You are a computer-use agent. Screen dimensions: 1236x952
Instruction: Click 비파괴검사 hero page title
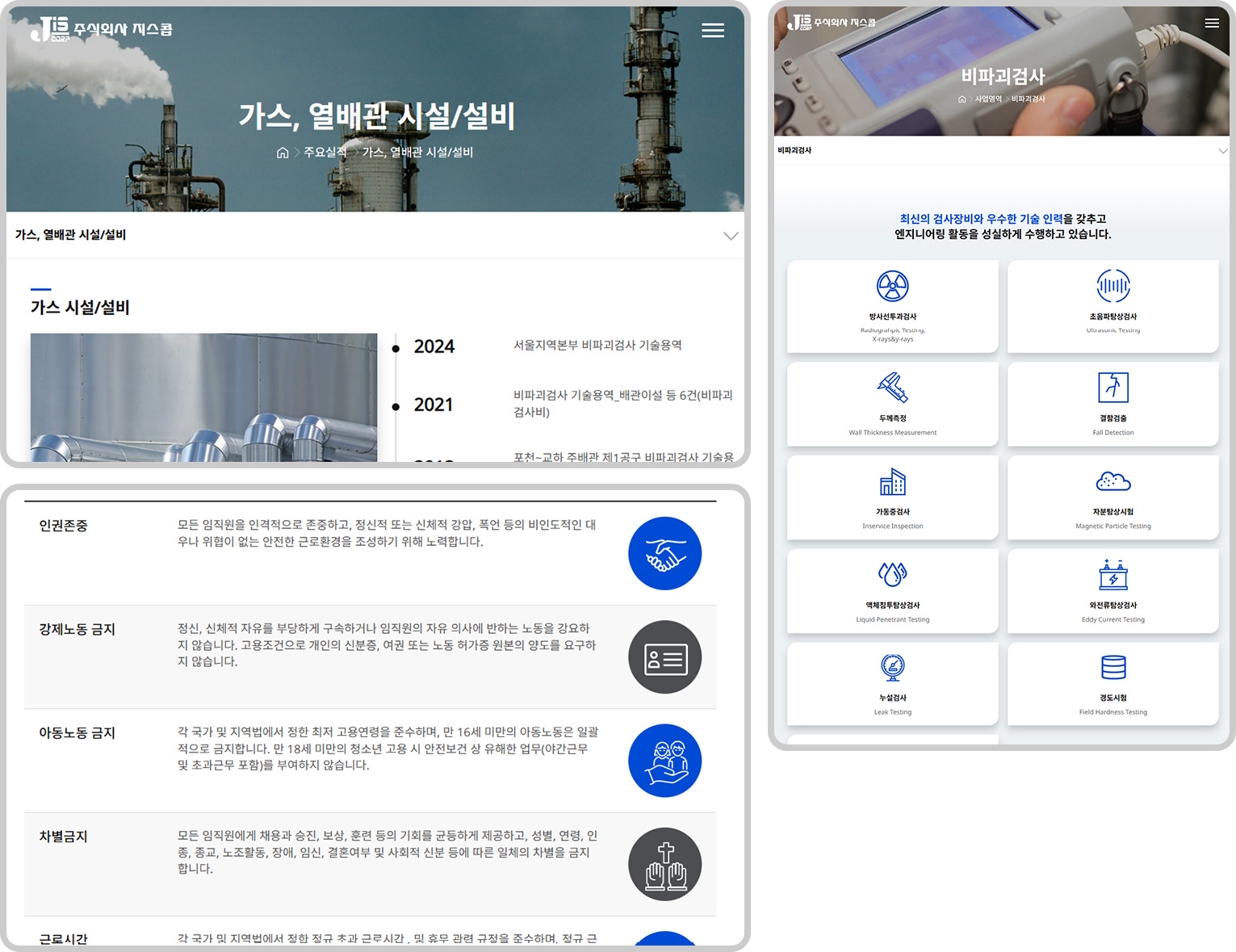[1003, 77]
